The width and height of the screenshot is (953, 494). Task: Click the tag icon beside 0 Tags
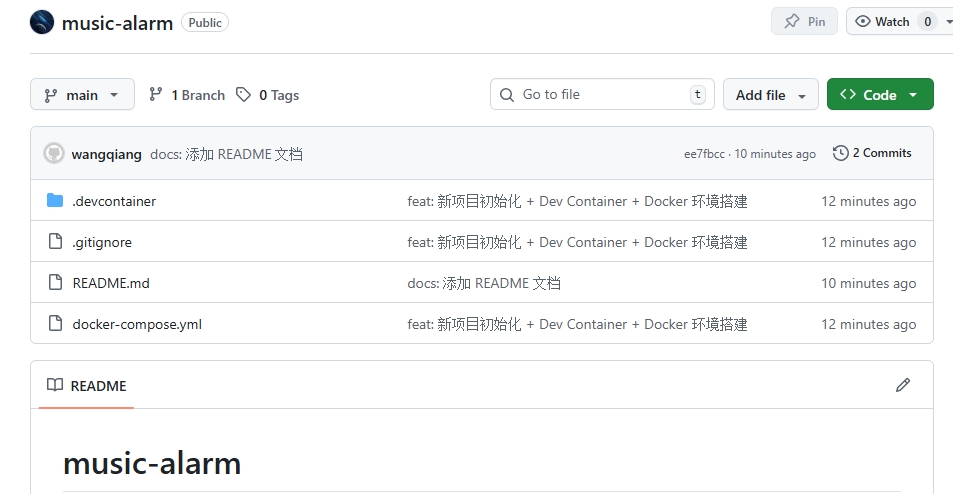coord(243,94)
